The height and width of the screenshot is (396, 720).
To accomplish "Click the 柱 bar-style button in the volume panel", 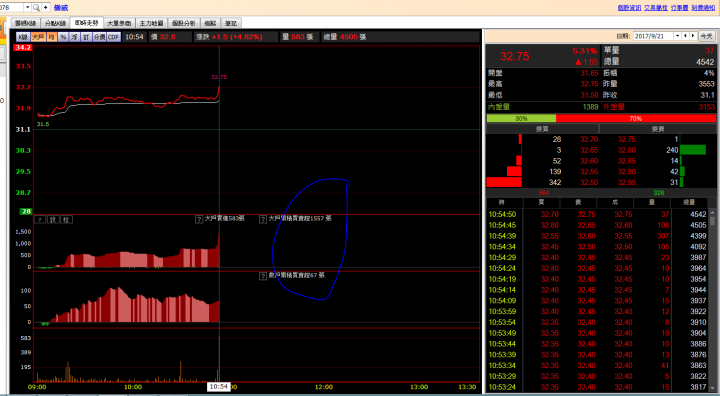I will click(x=66, y=220).
